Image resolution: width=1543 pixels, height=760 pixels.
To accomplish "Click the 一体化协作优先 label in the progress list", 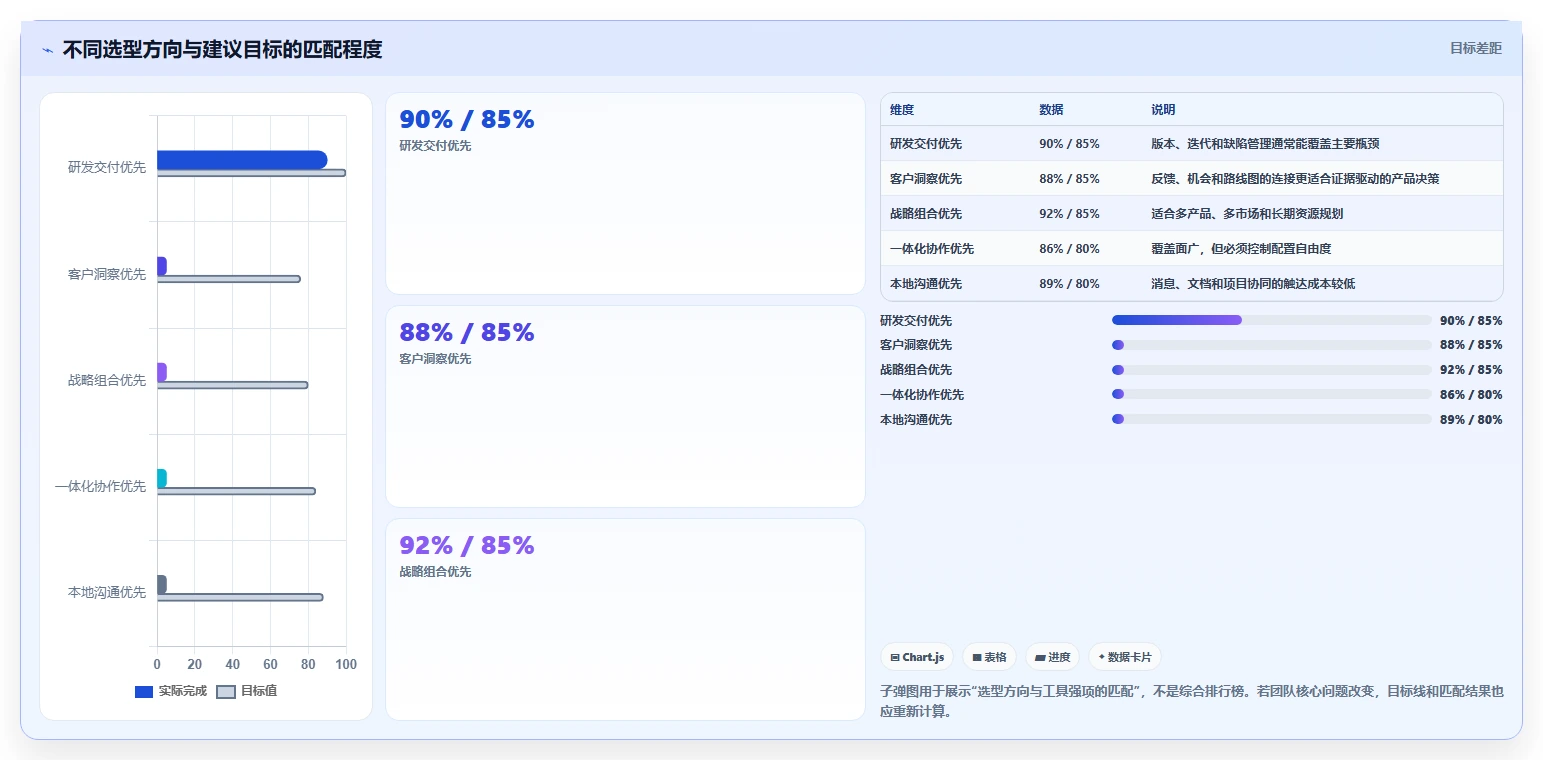I will 922,395.
